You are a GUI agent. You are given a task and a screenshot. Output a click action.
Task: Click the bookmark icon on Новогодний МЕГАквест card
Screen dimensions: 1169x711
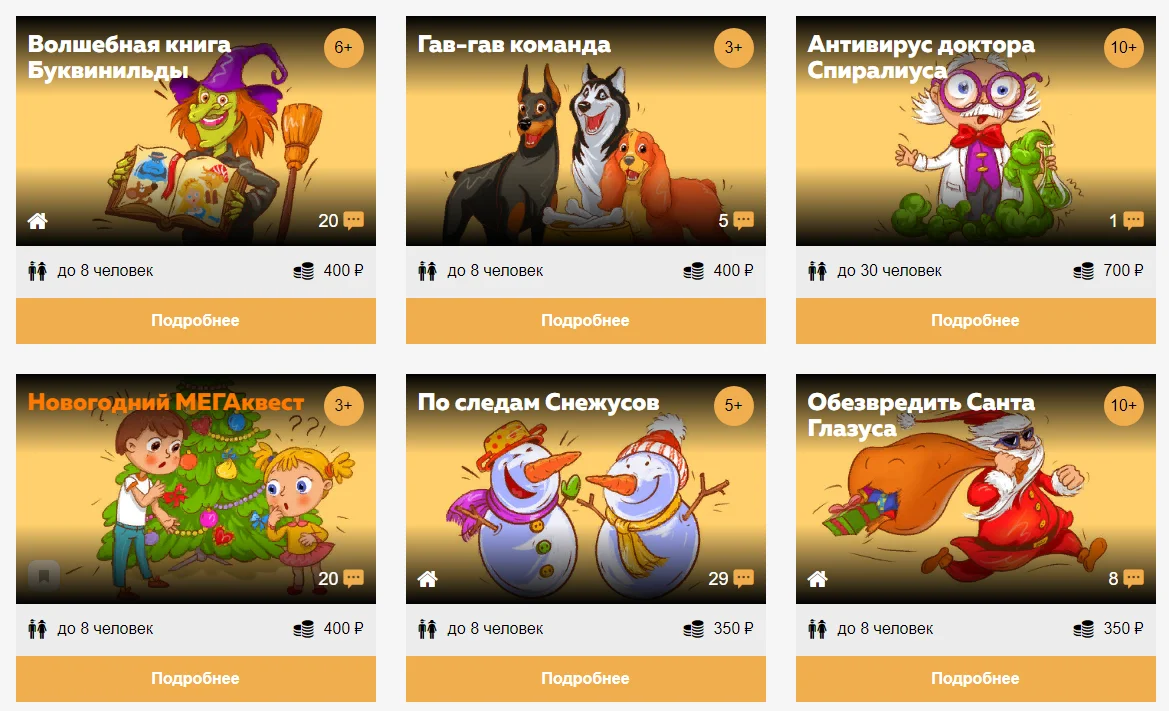click(43, 576)
